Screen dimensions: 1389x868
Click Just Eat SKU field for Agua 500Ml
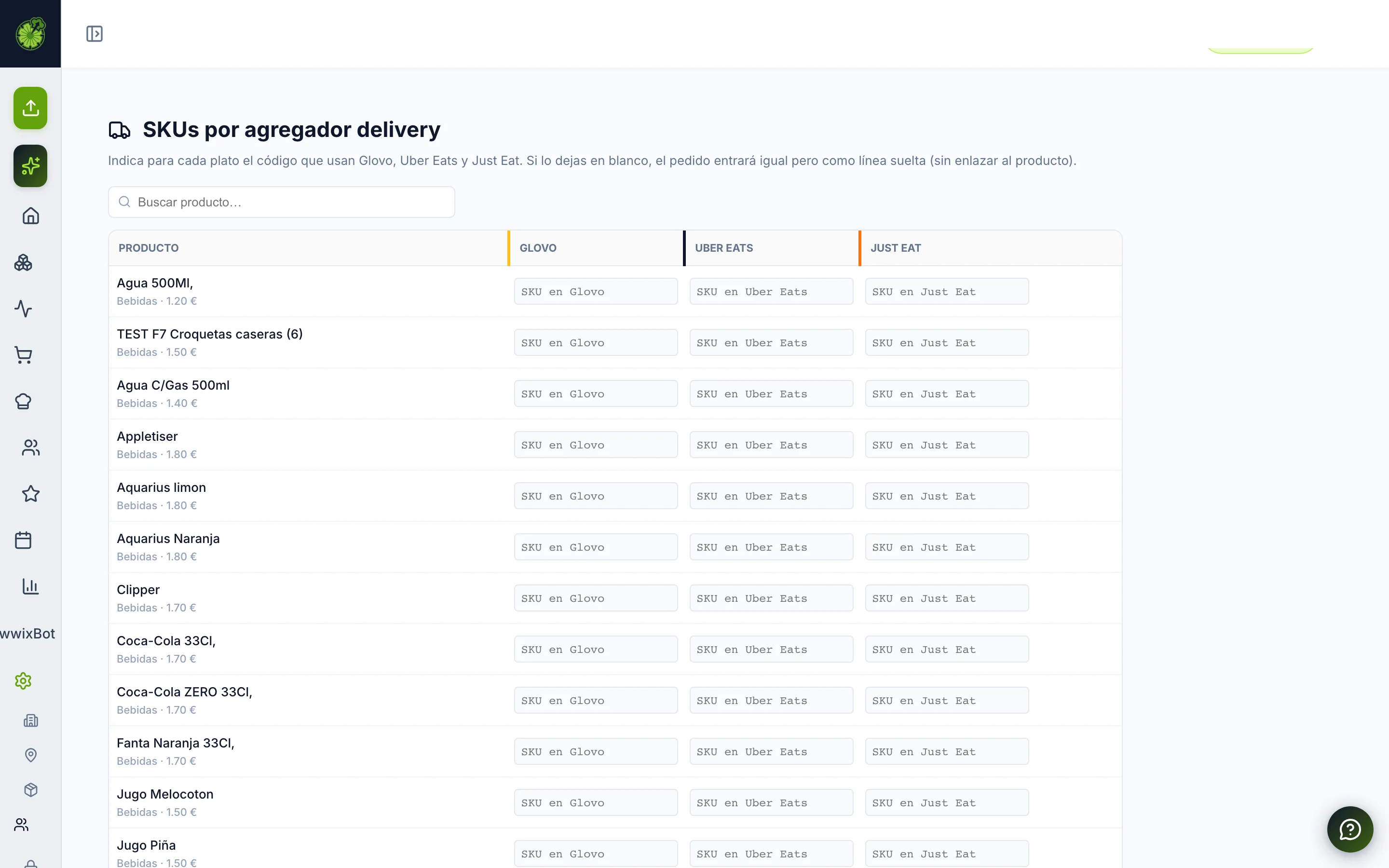[x=946, y=292]
